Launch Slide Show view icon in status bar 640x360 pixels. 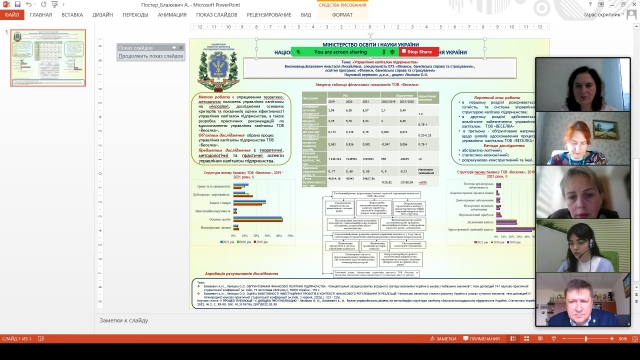554,339
